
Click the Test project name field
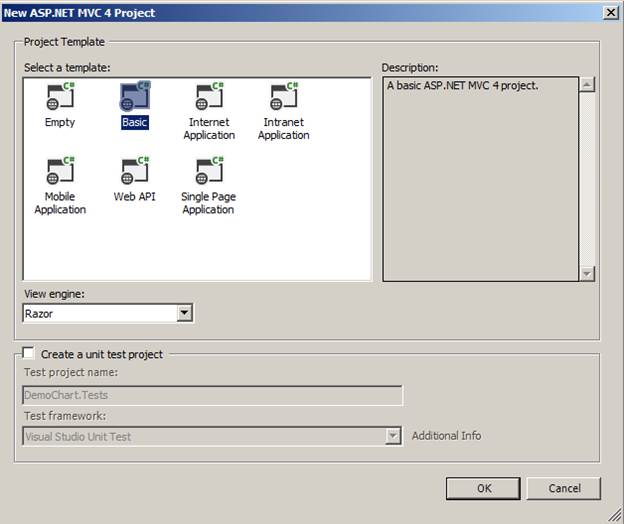(x=213, y=395)
